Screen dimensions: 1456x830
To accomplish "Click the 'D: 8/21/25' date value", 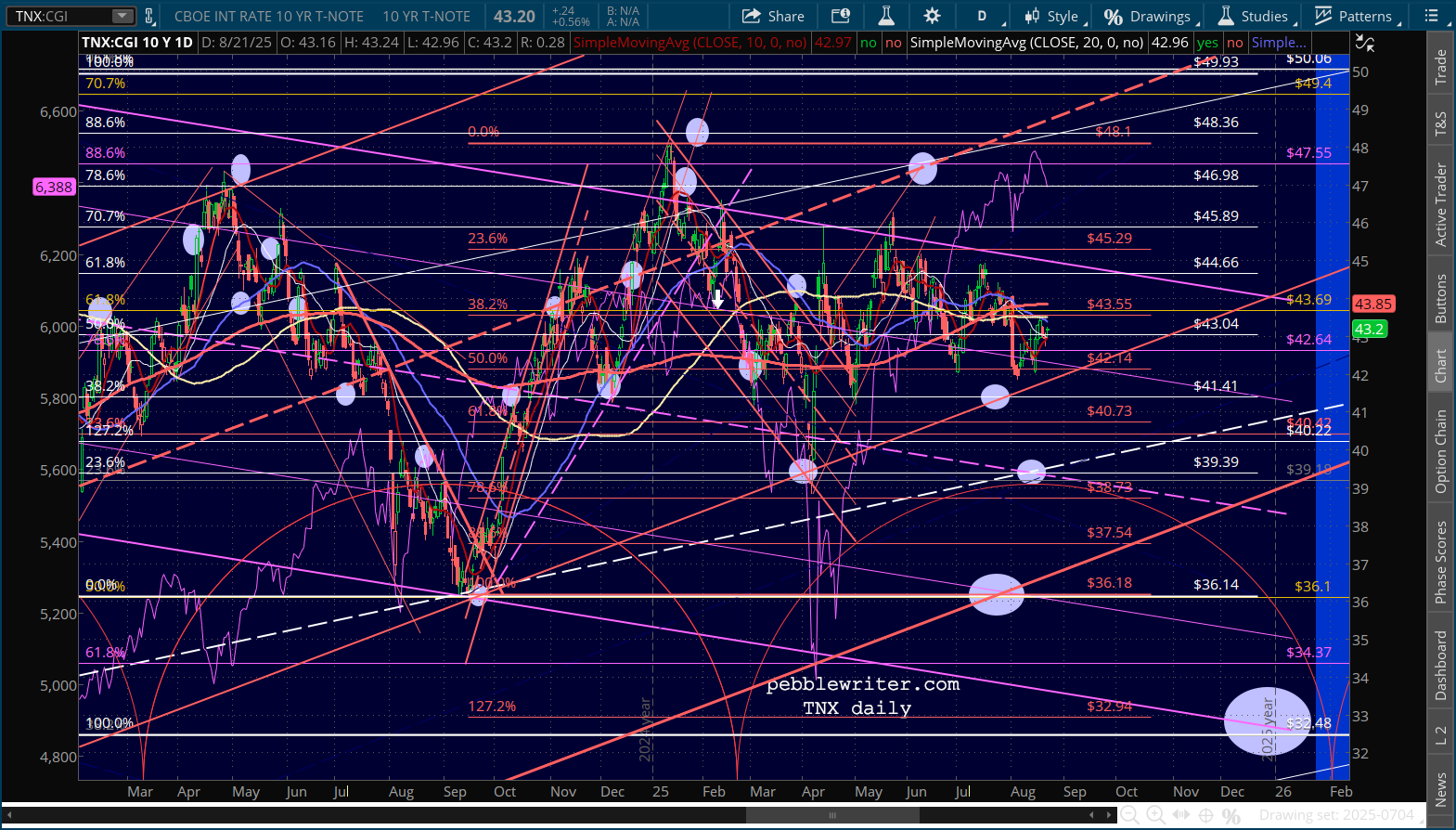I will point(236,43).
